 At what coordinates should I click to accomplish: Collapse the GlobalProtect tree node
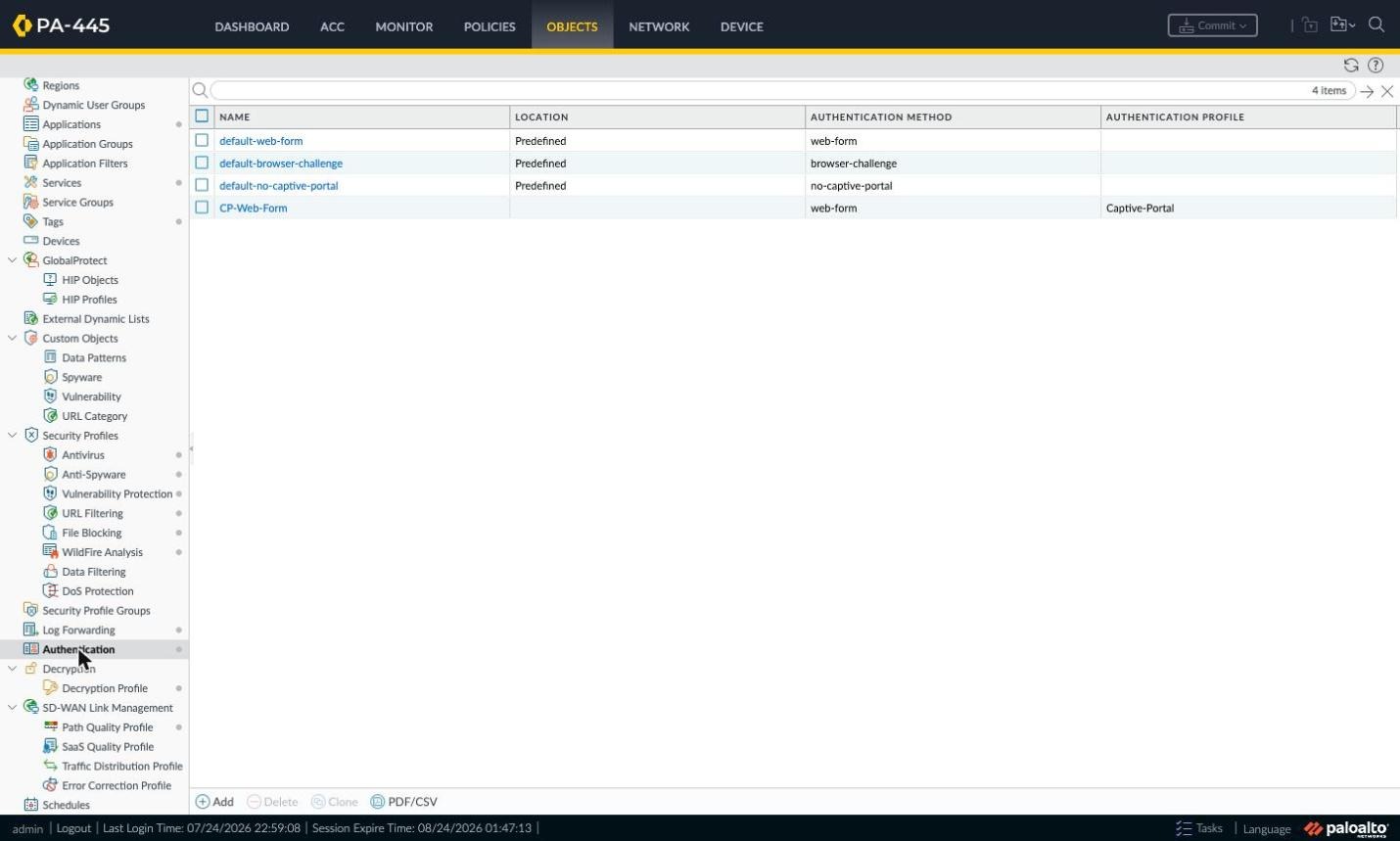(12, 260)
